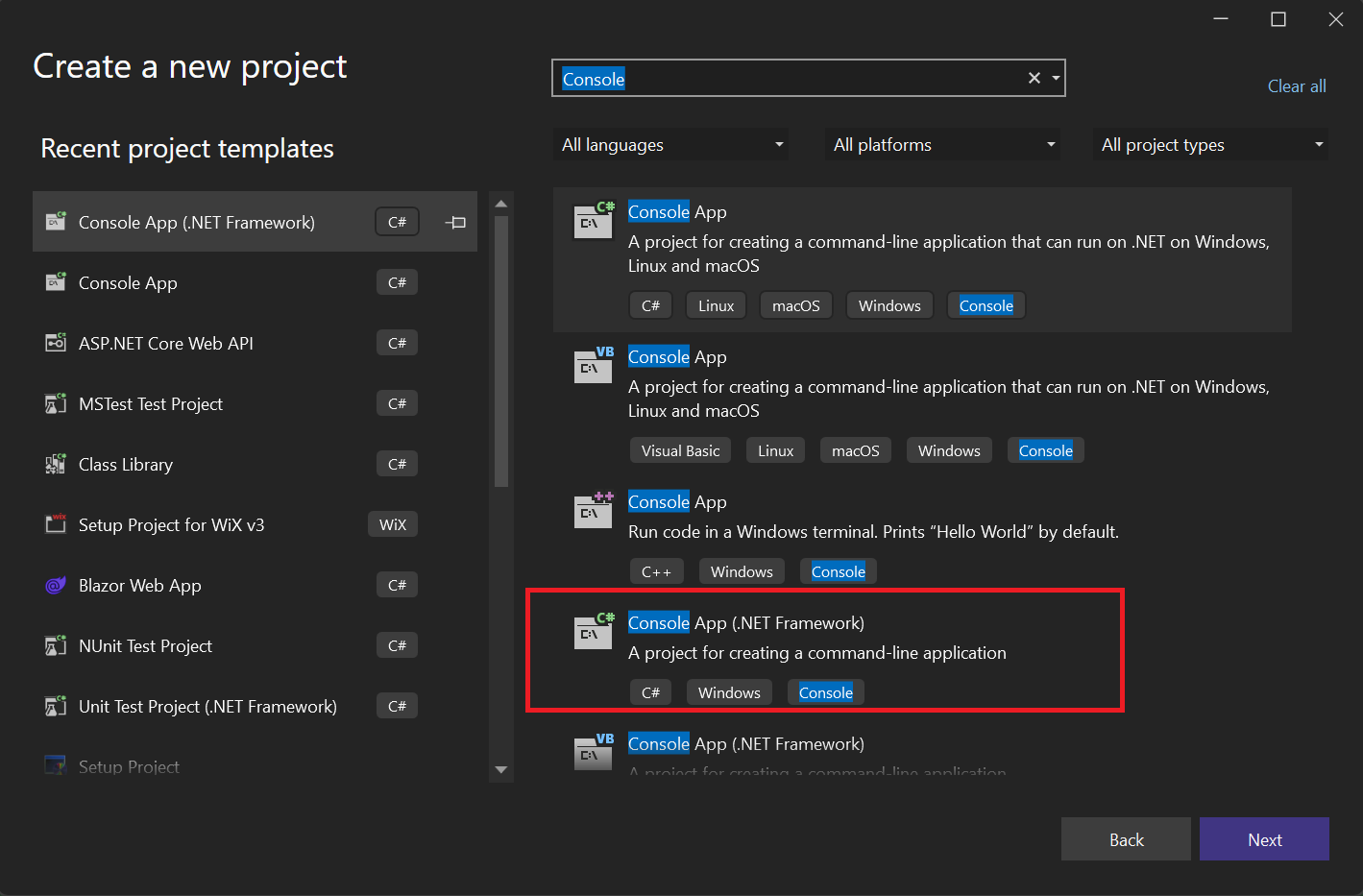Click the Back button
Viewport: 1363px width, 896px height.
click(x=1126, y=838)
